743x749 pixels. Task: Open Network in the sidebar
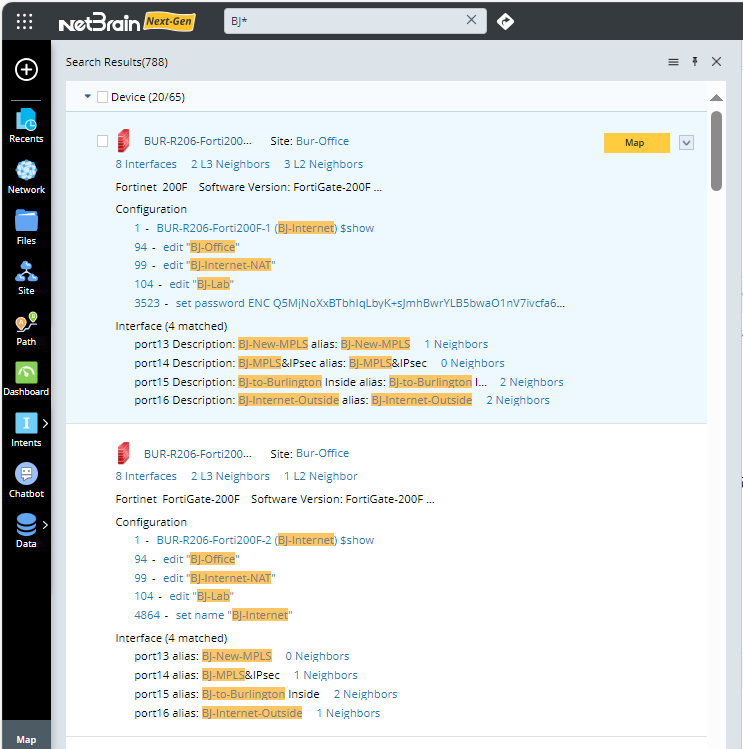(26, 177)
